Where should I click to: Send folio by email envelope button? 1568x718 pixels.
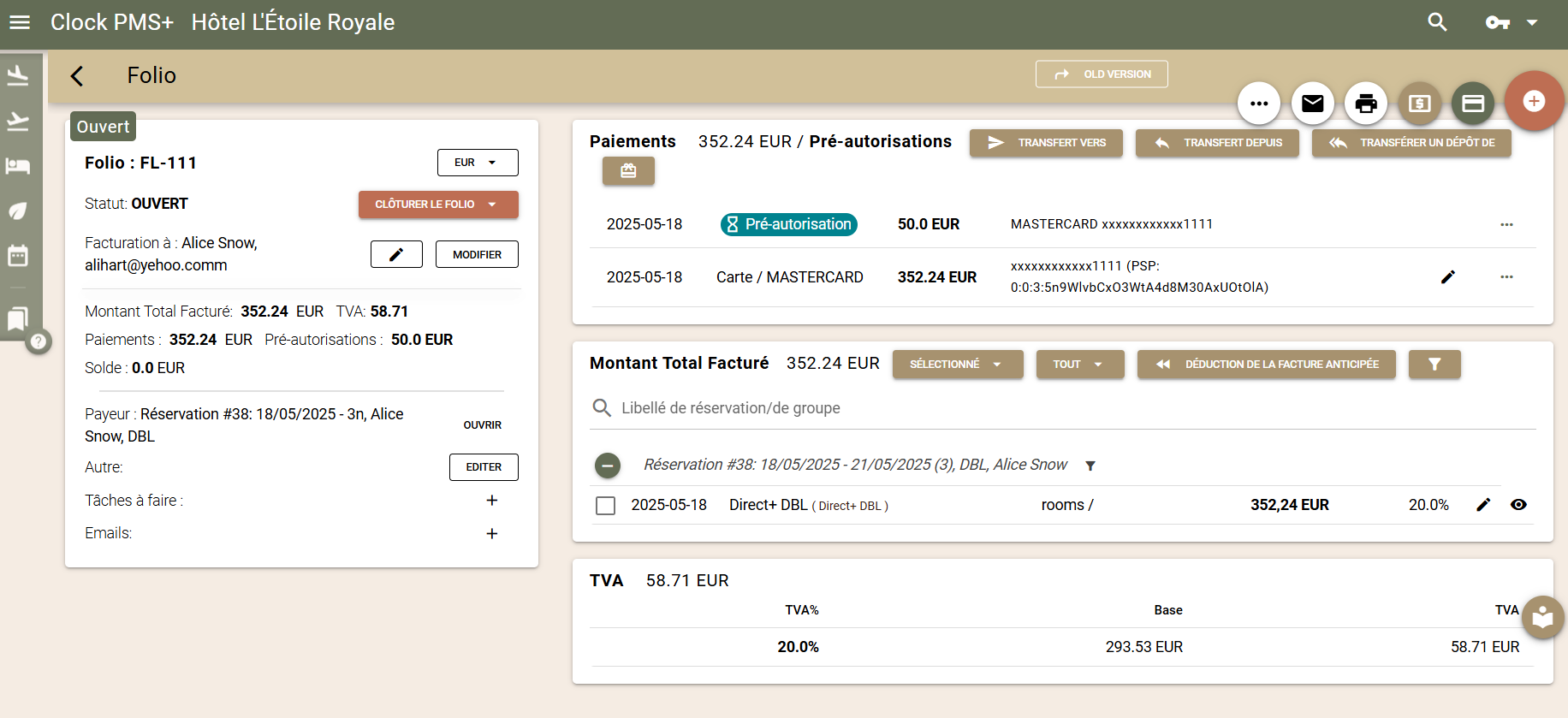[x=1313, y=104]
